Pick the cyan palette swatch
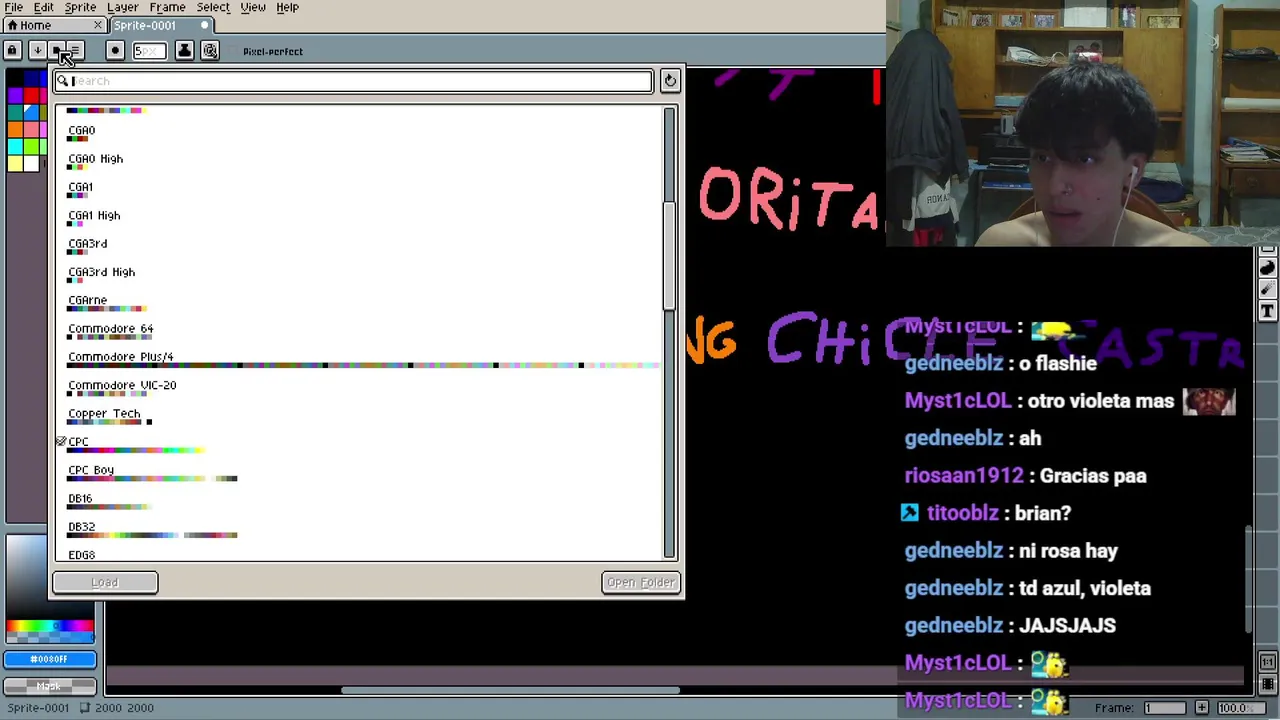Image resolution: width=1280 pixels, height=720 pixels. (x=14, y=146)
